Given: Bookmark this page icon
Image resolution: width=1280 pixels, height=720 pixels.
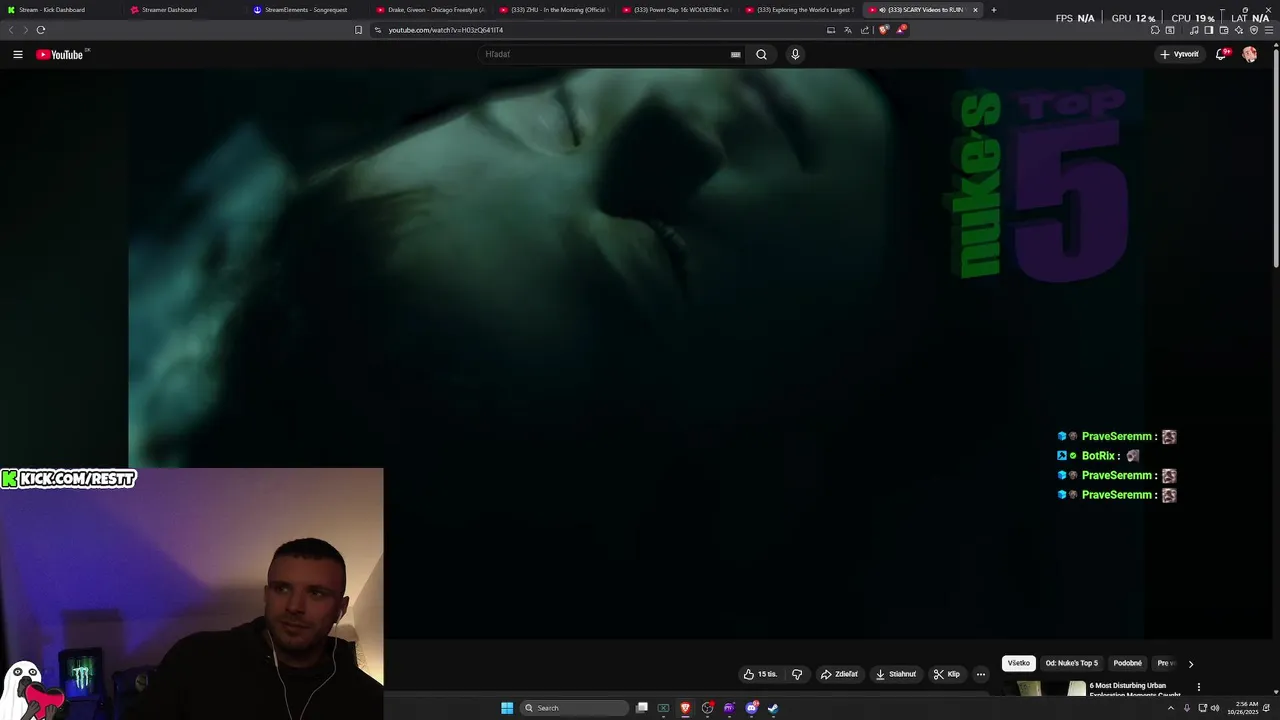Looking at the screenshot, I should 358,30.
